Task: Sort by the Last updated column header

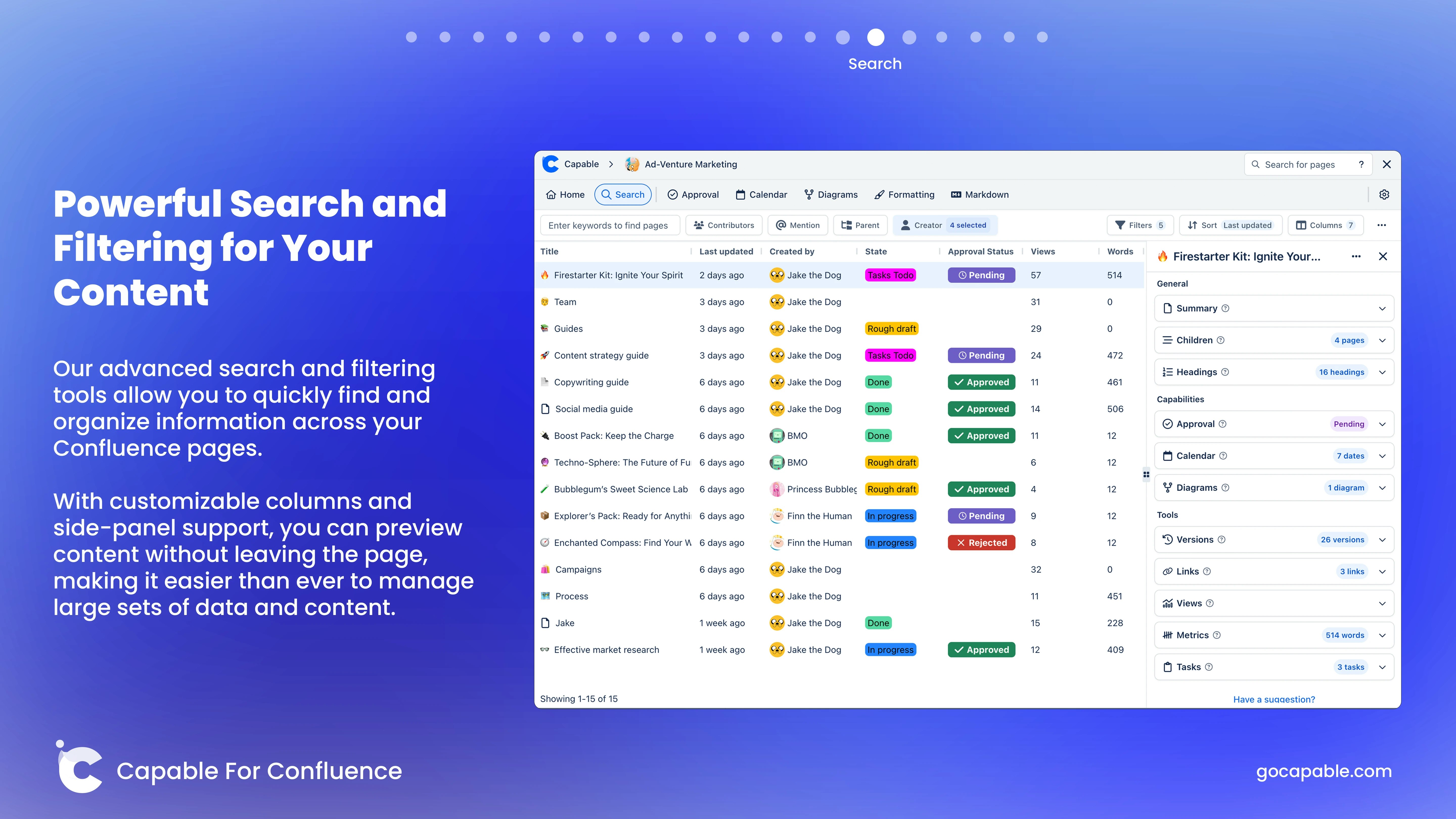Action: point(726,252)
